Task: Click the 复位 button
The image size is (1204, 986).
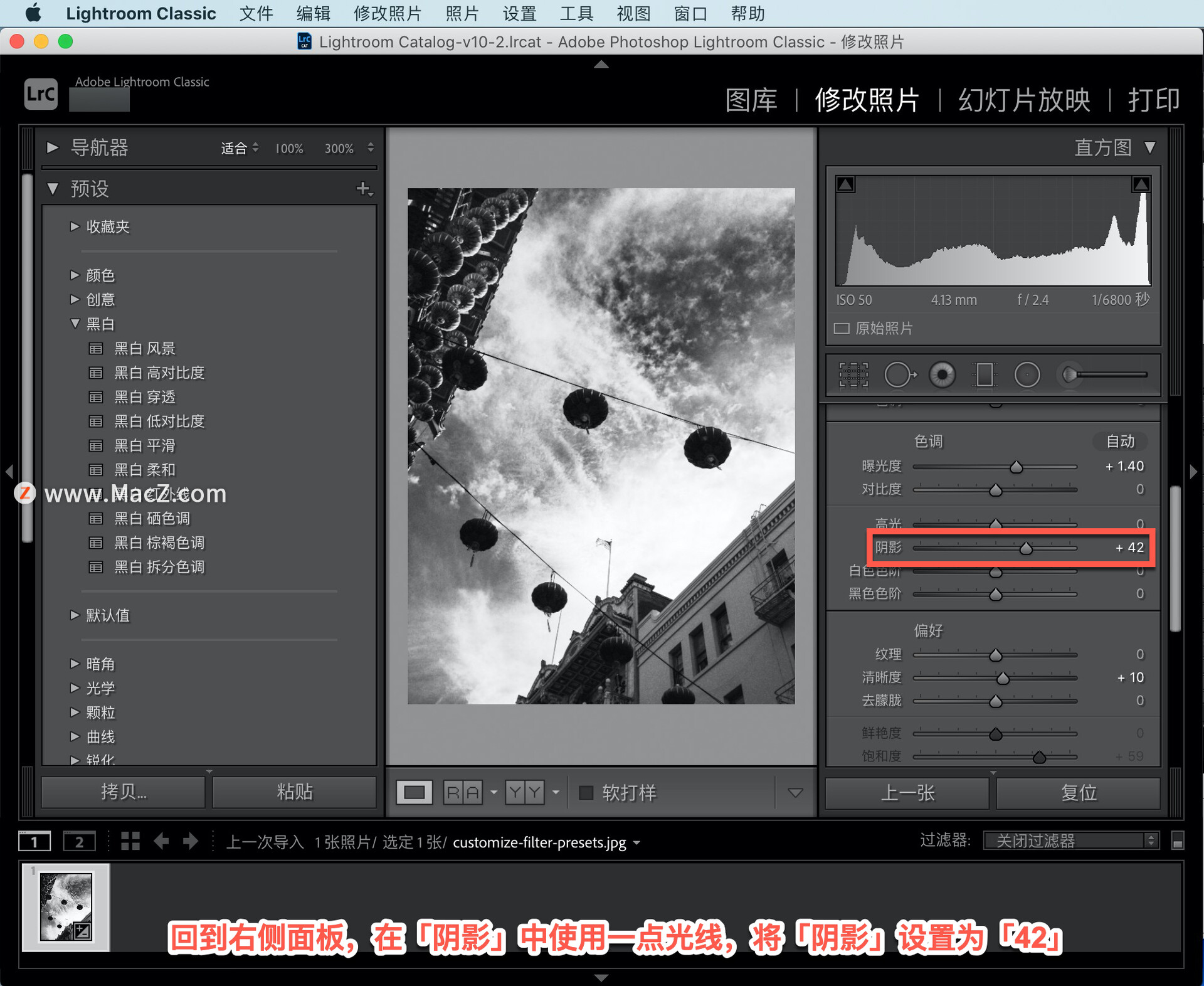Action: coord(1078,793)
